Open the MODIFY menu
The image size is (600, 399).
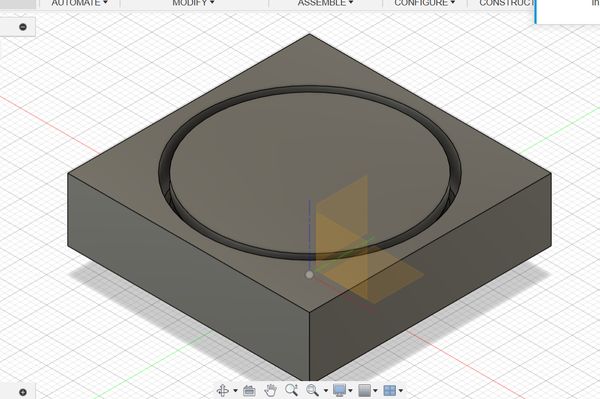coord(193,3)
